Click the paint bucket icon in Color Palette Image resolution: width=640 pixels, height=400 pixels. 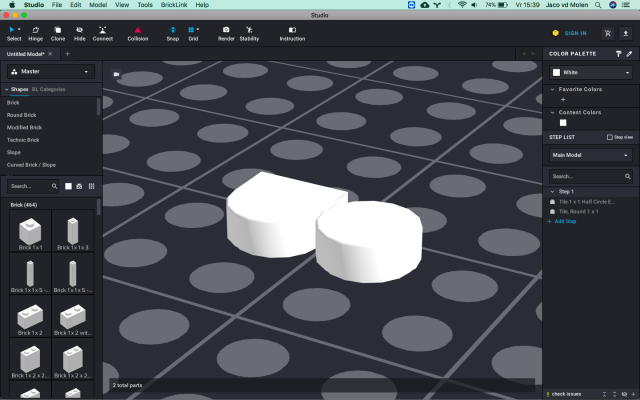pos(616,53)
